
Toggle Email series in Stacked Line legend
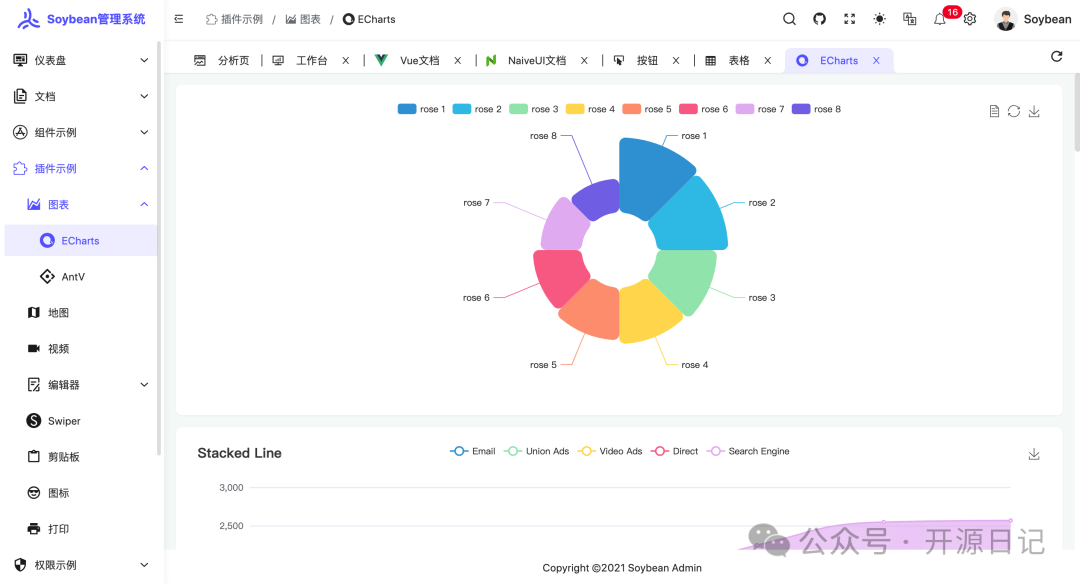(472, 451)
